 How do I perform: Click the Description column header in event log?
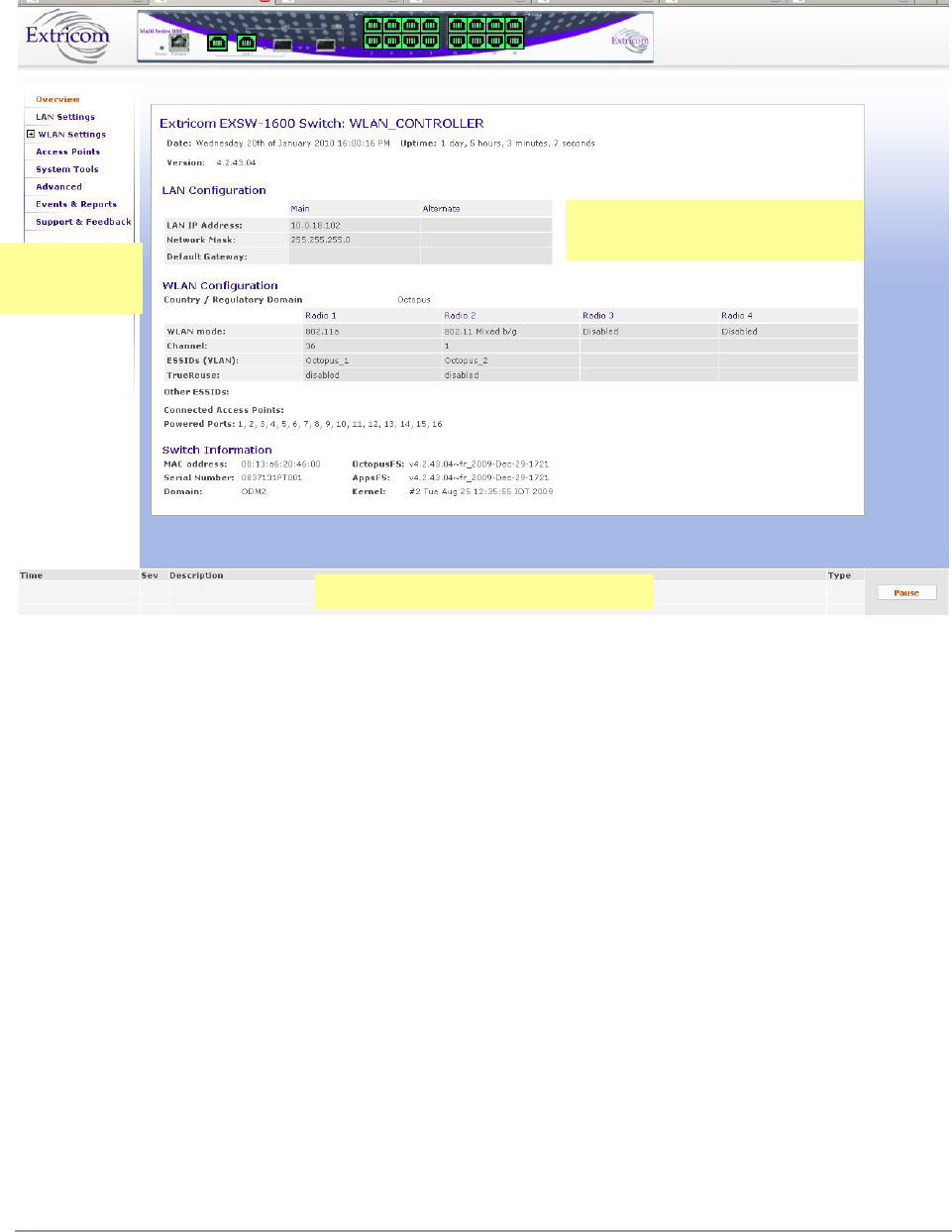tap(196, 575)
